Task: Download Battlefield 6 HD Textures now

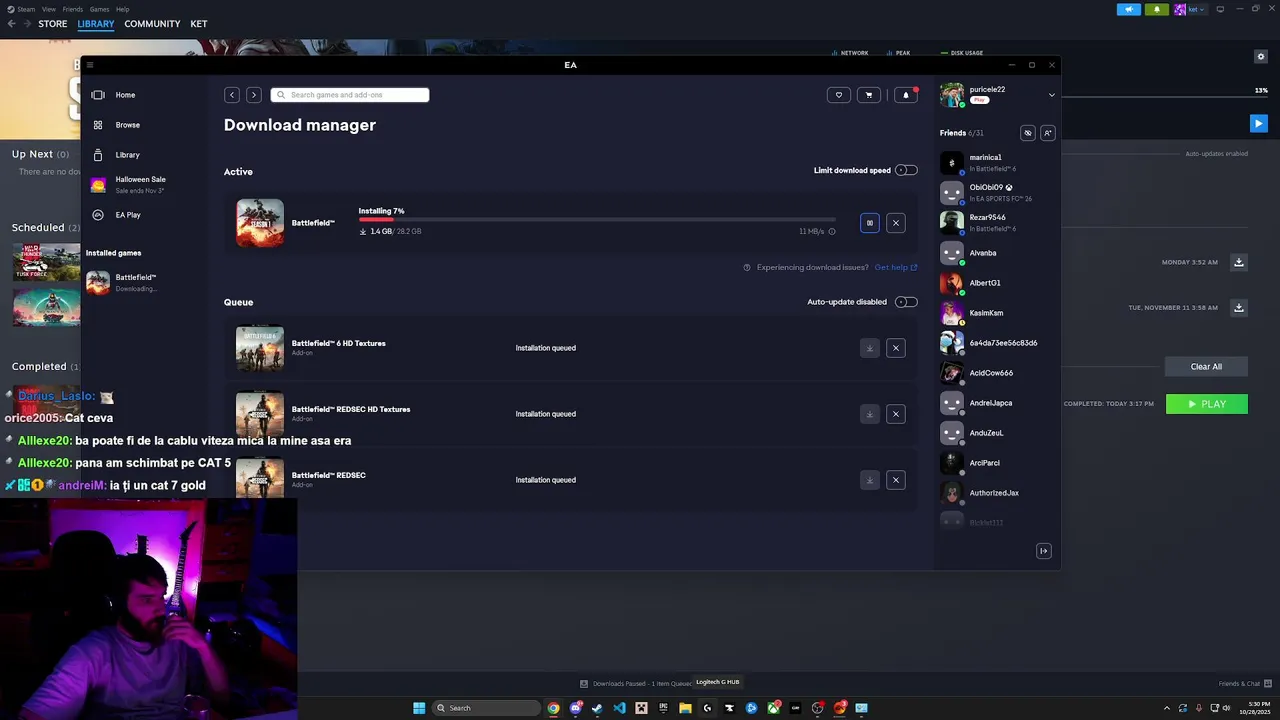Action: [x=870, y=348]
